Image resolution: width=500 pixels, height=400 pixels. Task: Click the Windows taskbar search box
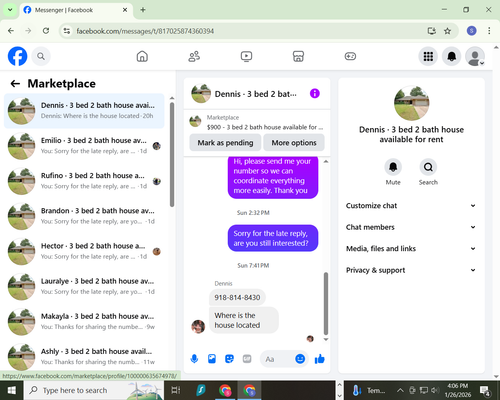[93, 390]
